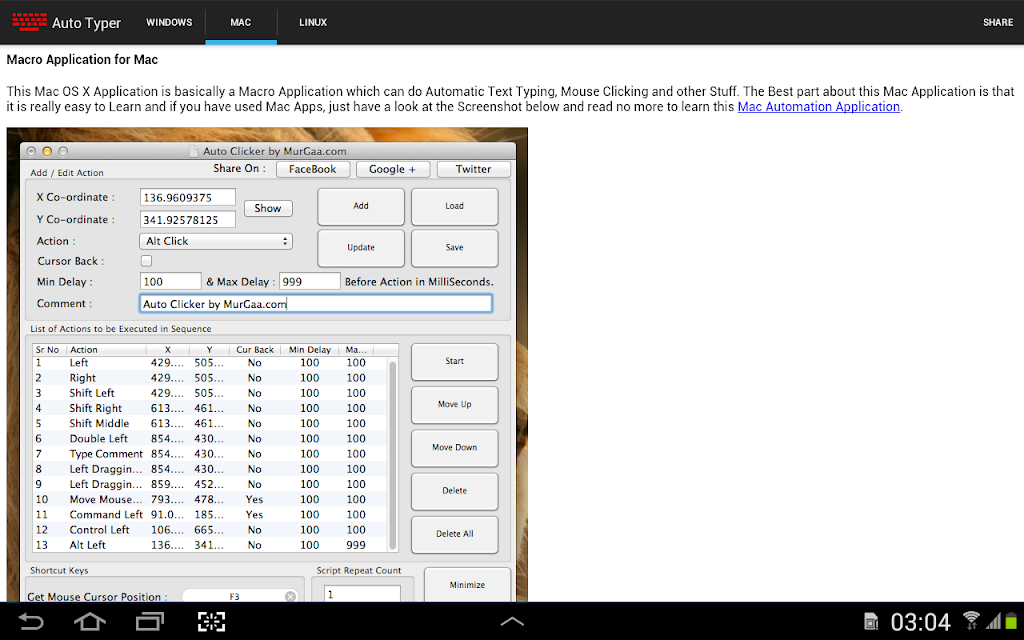
Task: Clear the F3 shortcut key field
Action: click(x=291, y=596)
